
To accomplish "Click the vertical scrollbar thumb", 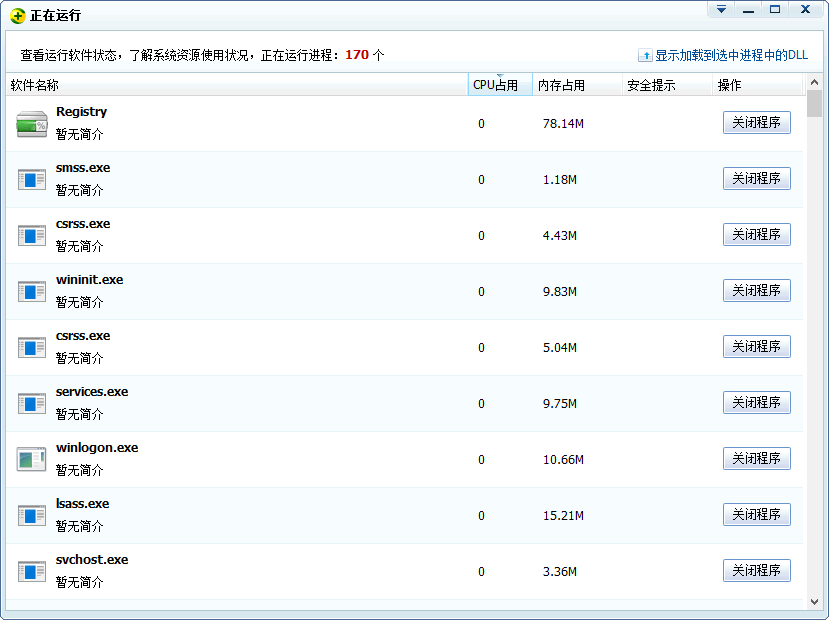I will tap(814, 104).
